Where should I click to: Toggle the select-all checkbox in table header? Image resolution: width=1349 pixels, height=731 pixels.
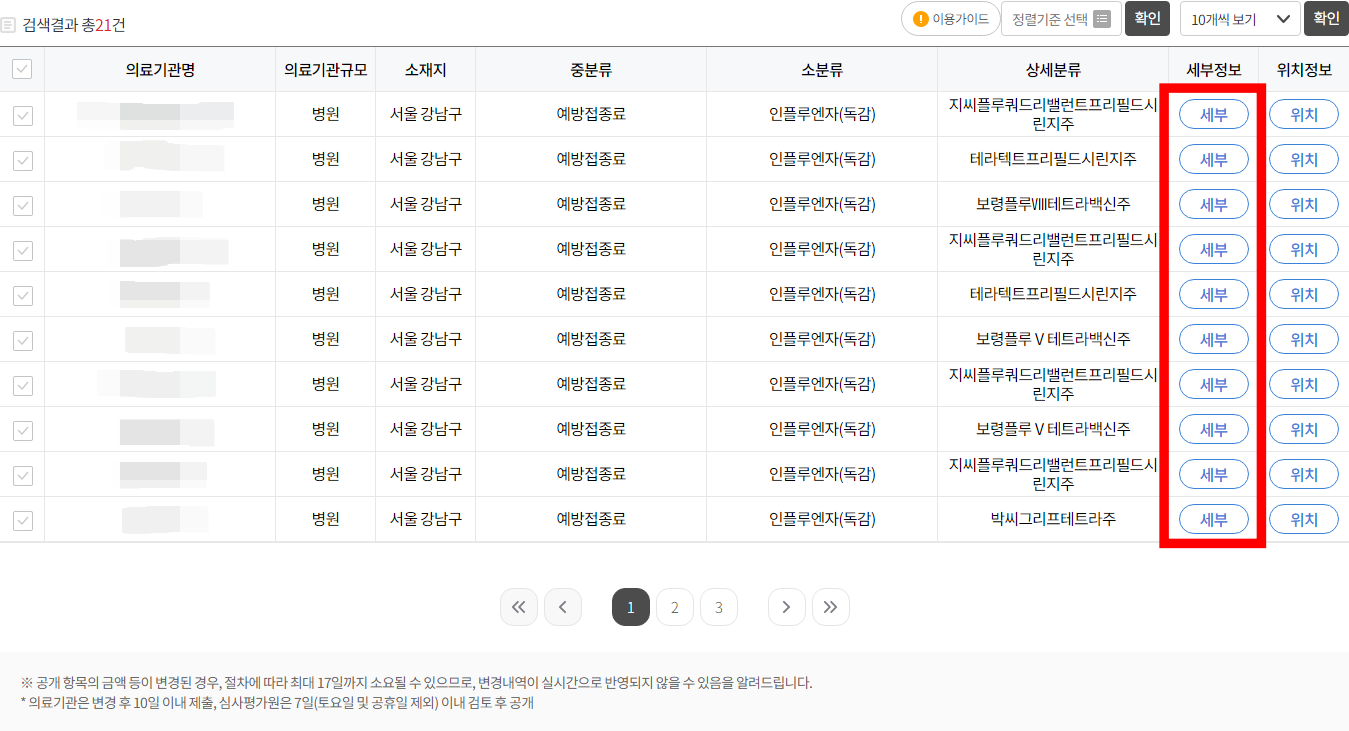point(21,68)
